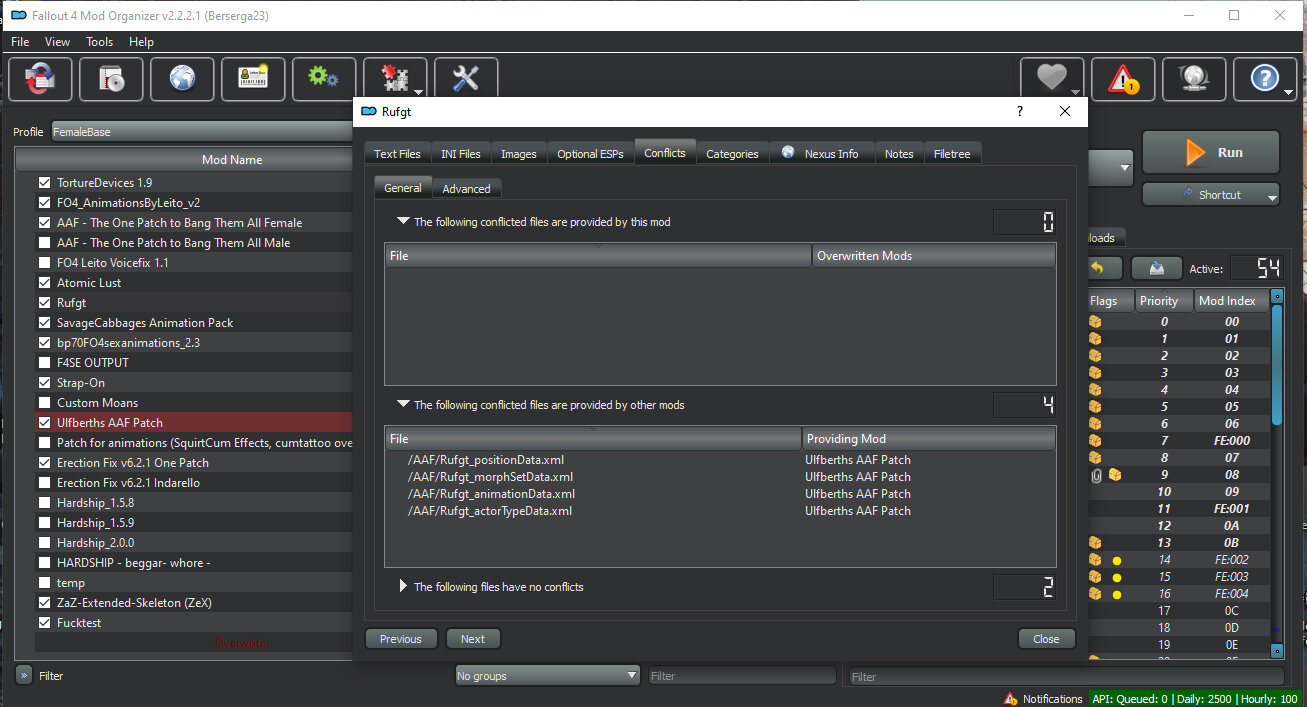The width and height of the screenshot is (1307, 707).
Task: Click the Notifications warning icon in status bar
Action: 1011,699
